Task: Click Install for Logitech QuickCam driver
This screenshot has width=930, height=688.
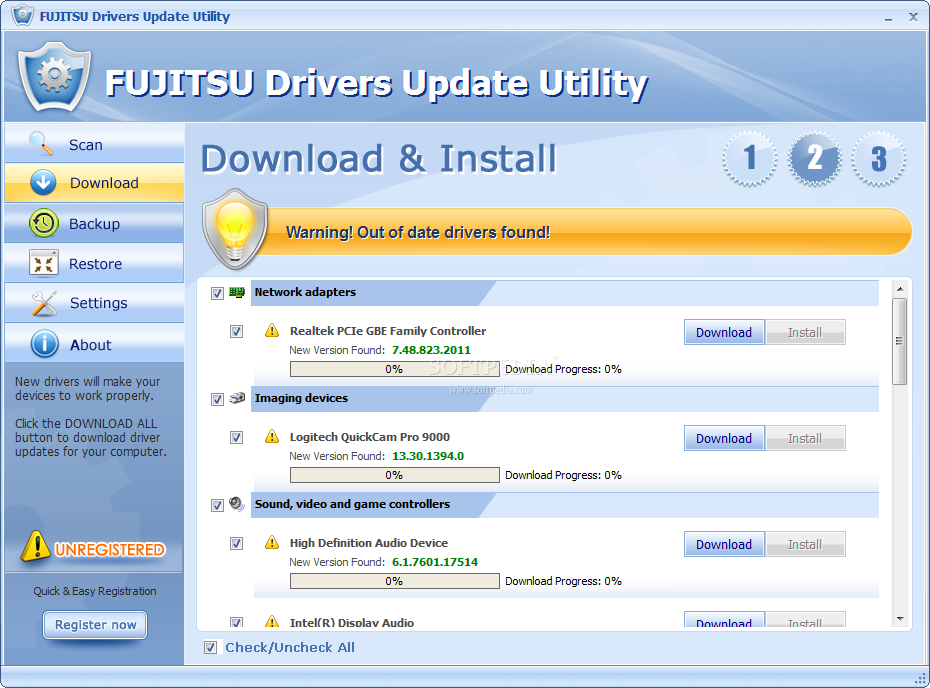Action: tap(805, 438)
